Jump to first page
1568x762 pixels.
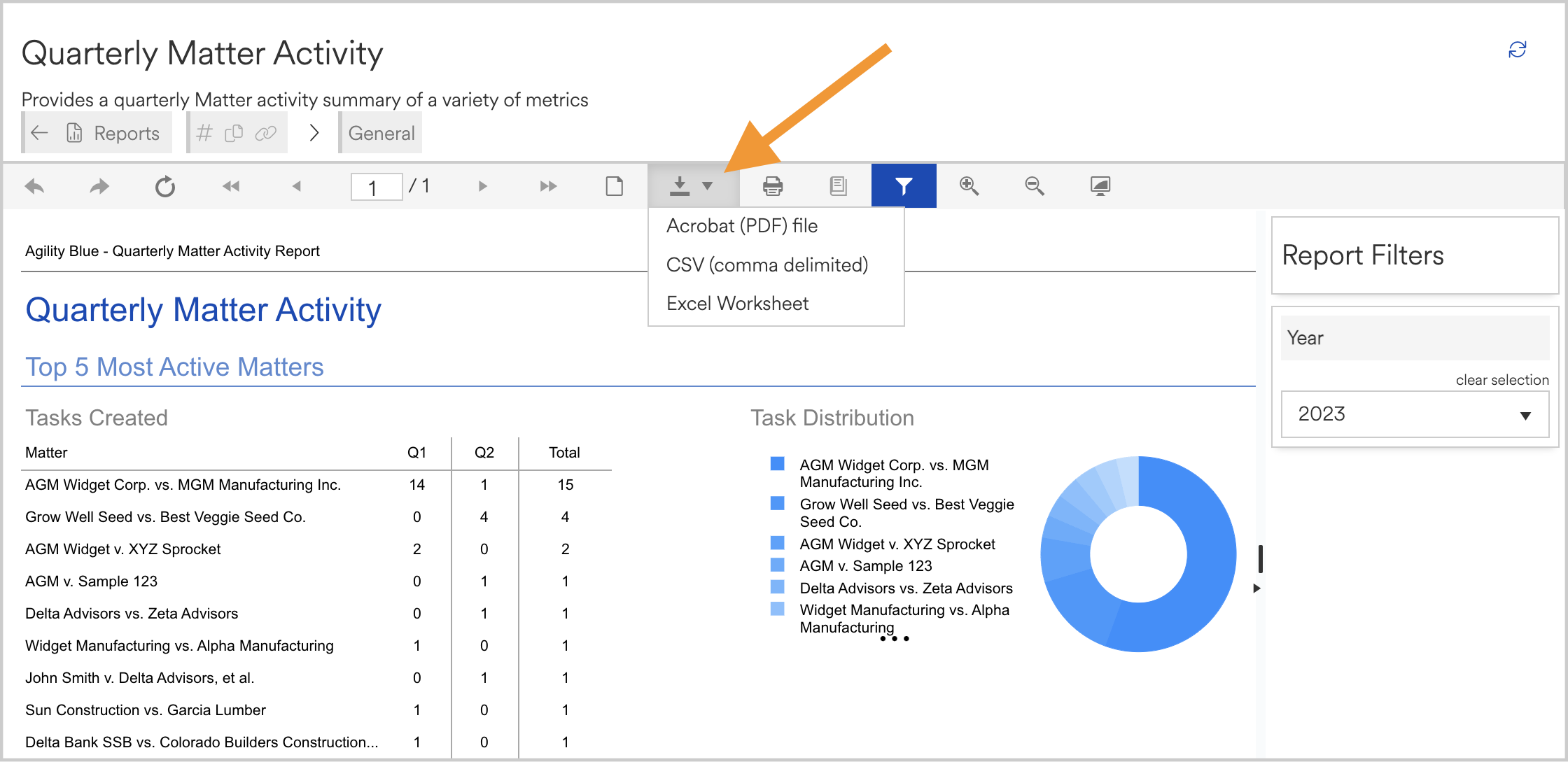click(x=231, y=186)
